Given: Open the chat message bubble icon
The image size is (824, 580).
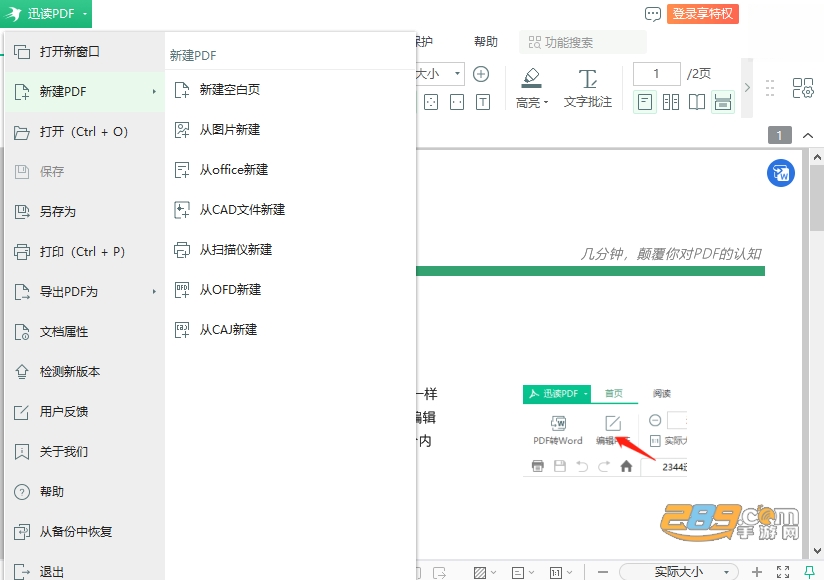Looking at the screenshot, I should click(x=653, y=14).
